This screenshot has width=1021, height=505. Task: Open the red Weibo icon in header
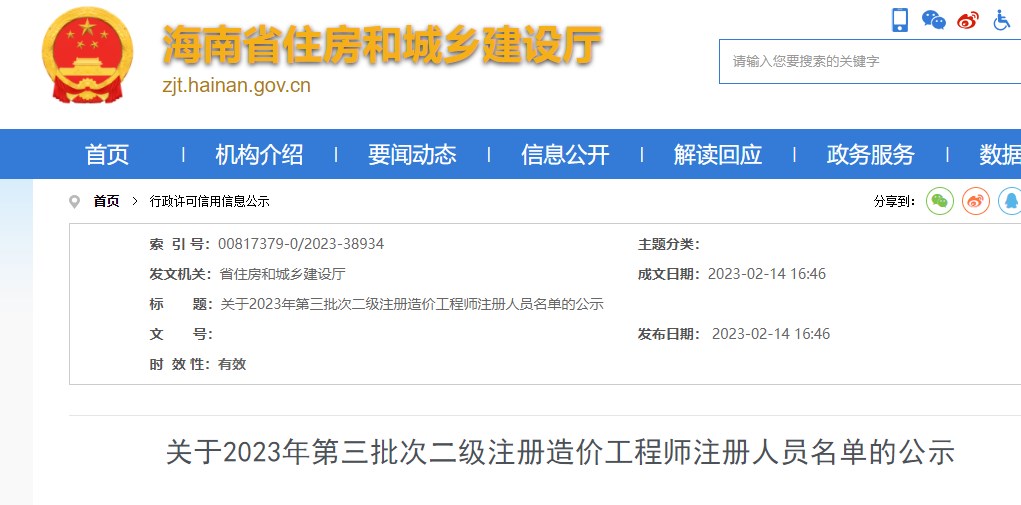pos(967,20)
